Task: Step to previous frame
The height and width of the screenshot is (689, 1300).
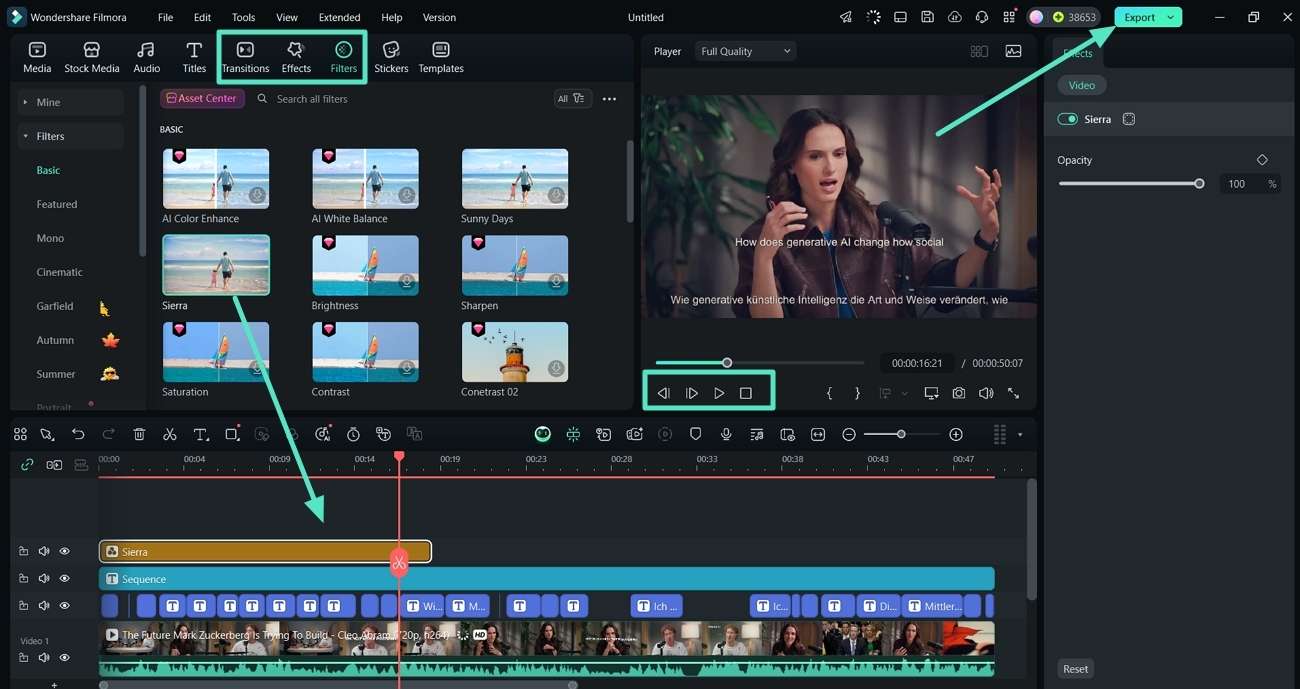Action: pos(663,393)
